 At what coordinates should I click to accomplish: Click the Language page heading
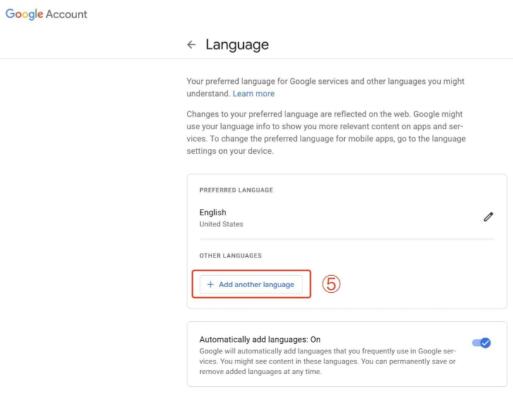coord(237,45)
